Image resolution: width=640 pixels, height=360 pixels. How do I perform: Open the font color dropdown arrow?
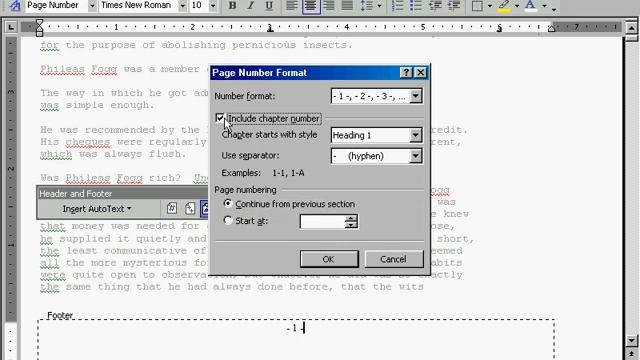tap(544, 6)
